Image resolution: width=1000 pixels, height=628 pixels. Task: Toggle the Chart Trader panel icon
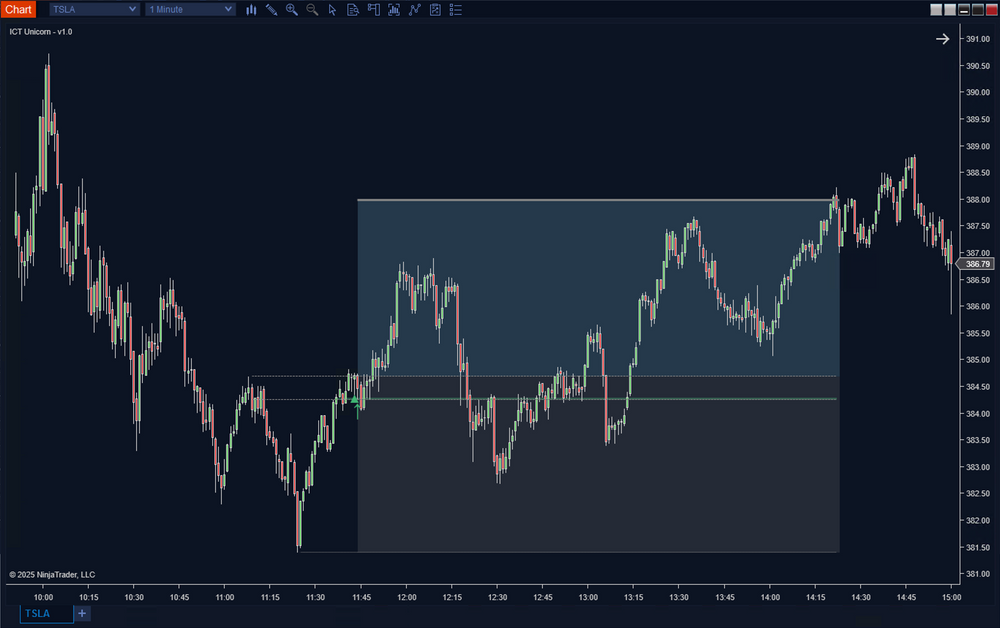[374, 9]
